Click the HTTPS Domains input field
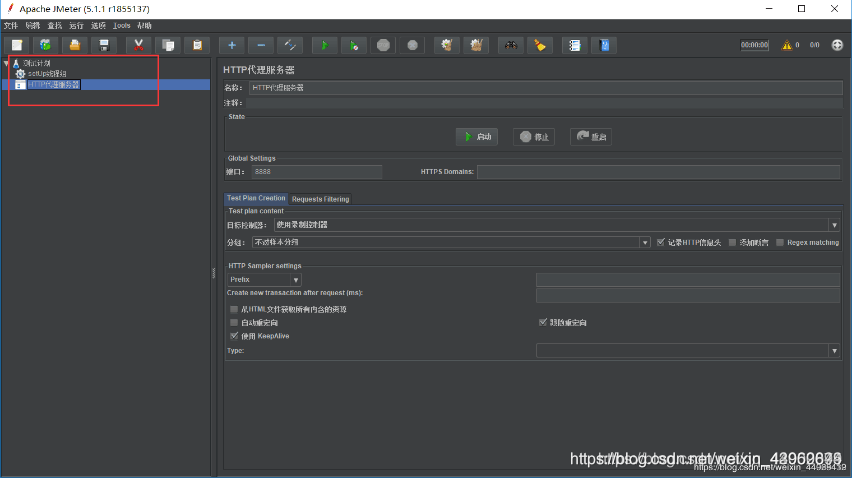 pyautogui.click(x=659, y=172)
